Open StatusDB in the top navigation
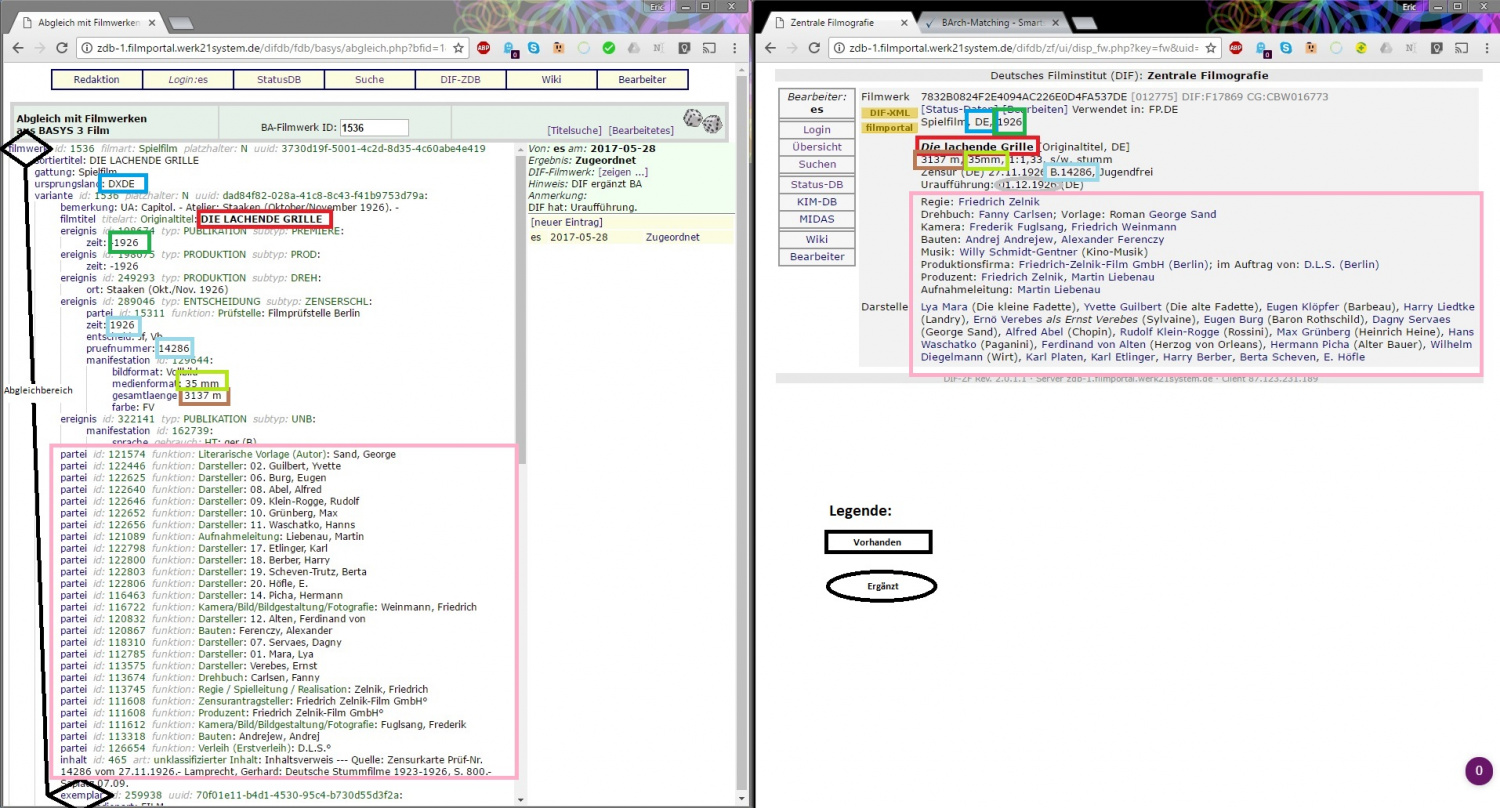Image resolution: width=1500 pixels, height=808 pixels. click(x=278, y=80)
